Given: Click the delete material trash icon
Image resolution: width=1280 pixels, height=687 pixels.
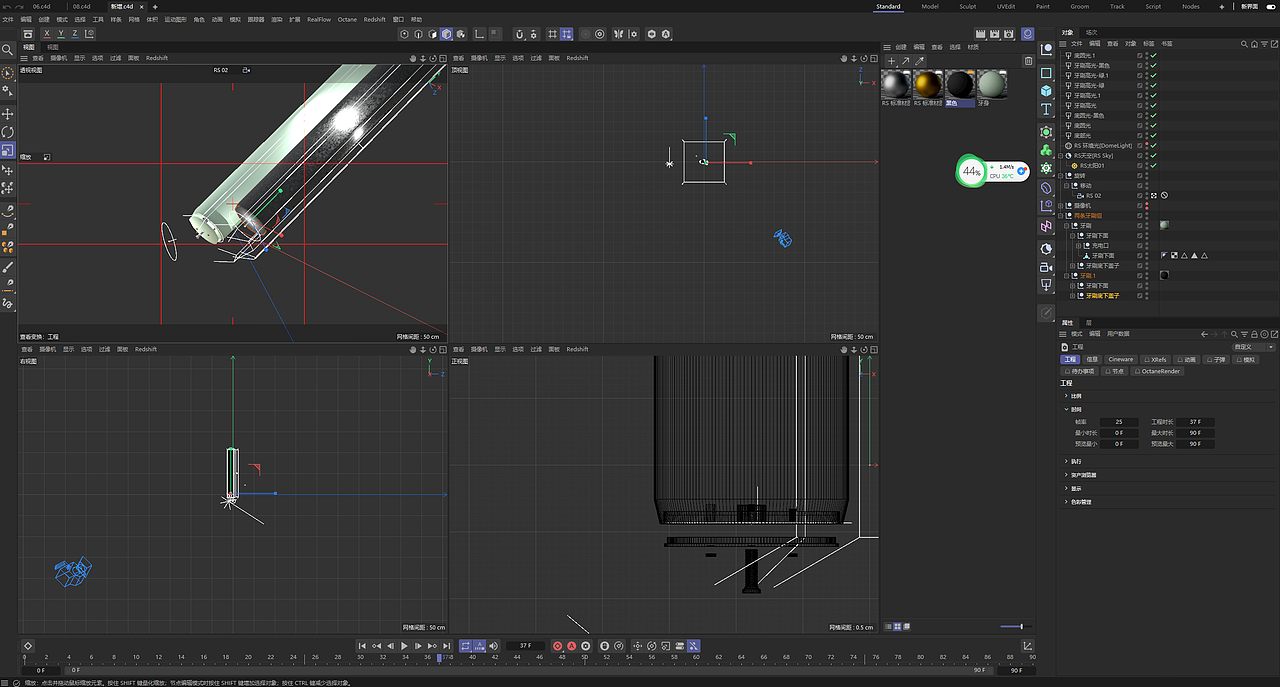Looking at the screenshot, I should click(1029, 61).
